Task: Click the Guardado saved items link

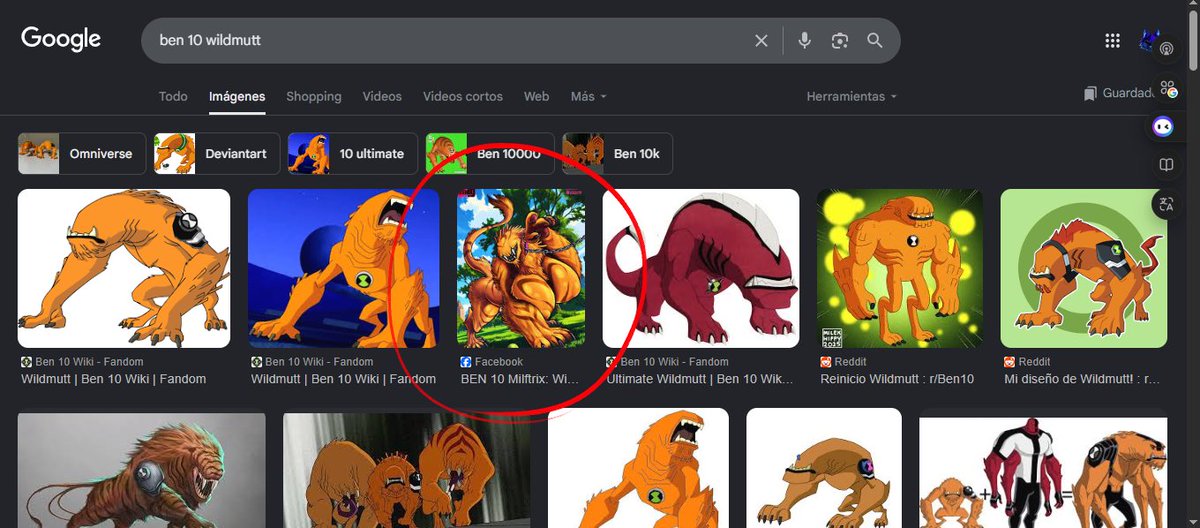Action: pyautogui.click(x=1120, y=93)
